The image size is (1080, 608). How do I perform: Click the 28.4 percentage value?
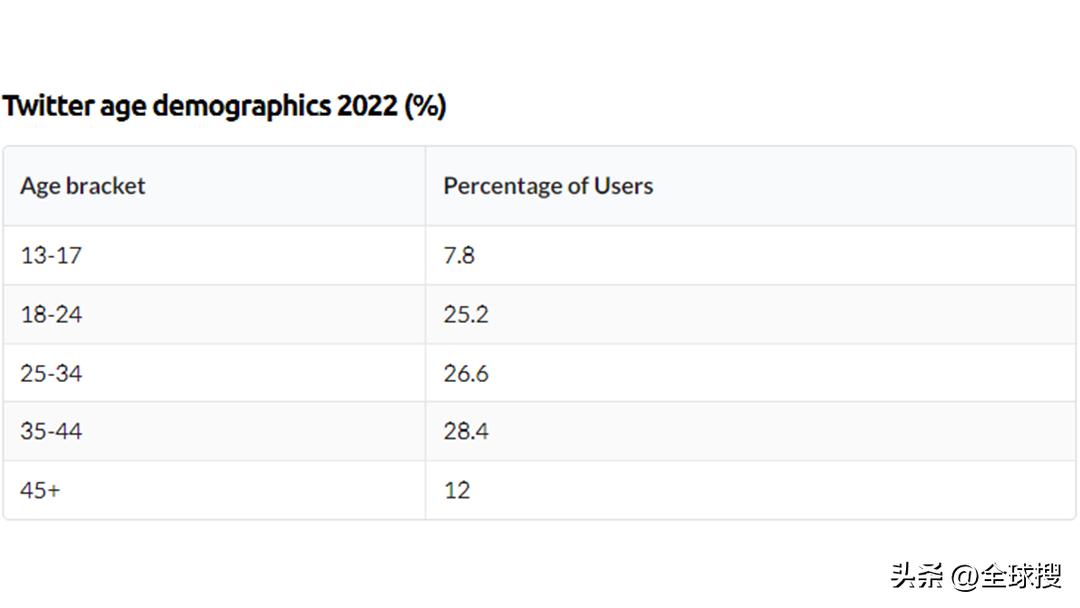pos(466,431)
